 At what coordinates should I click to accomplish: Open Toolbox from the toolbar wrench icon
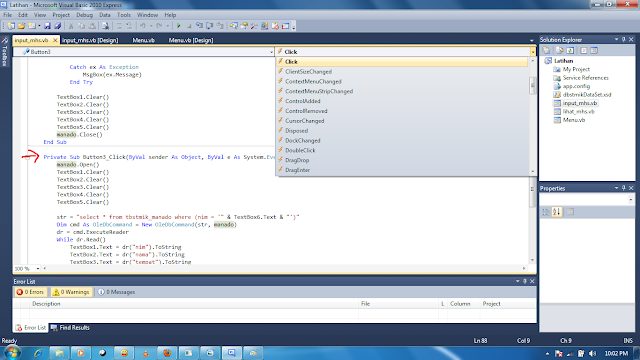254,26
